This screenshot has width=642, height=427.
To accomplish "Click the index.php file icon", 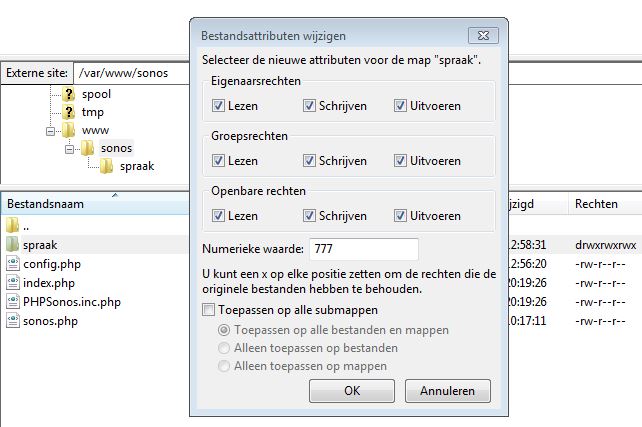I will [13, 283].
